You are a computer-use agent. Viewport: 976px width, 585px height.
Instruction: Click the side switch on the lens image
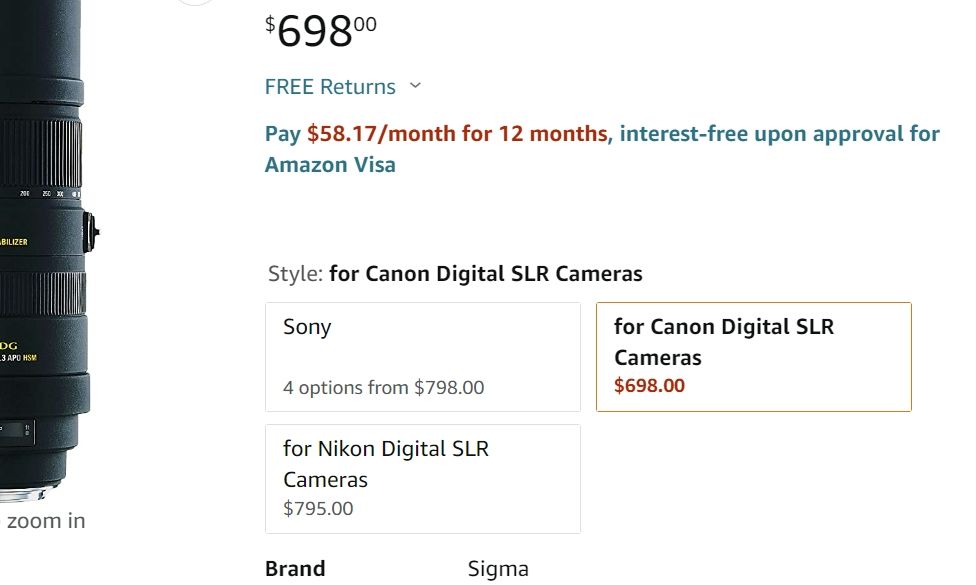[90, 233]
